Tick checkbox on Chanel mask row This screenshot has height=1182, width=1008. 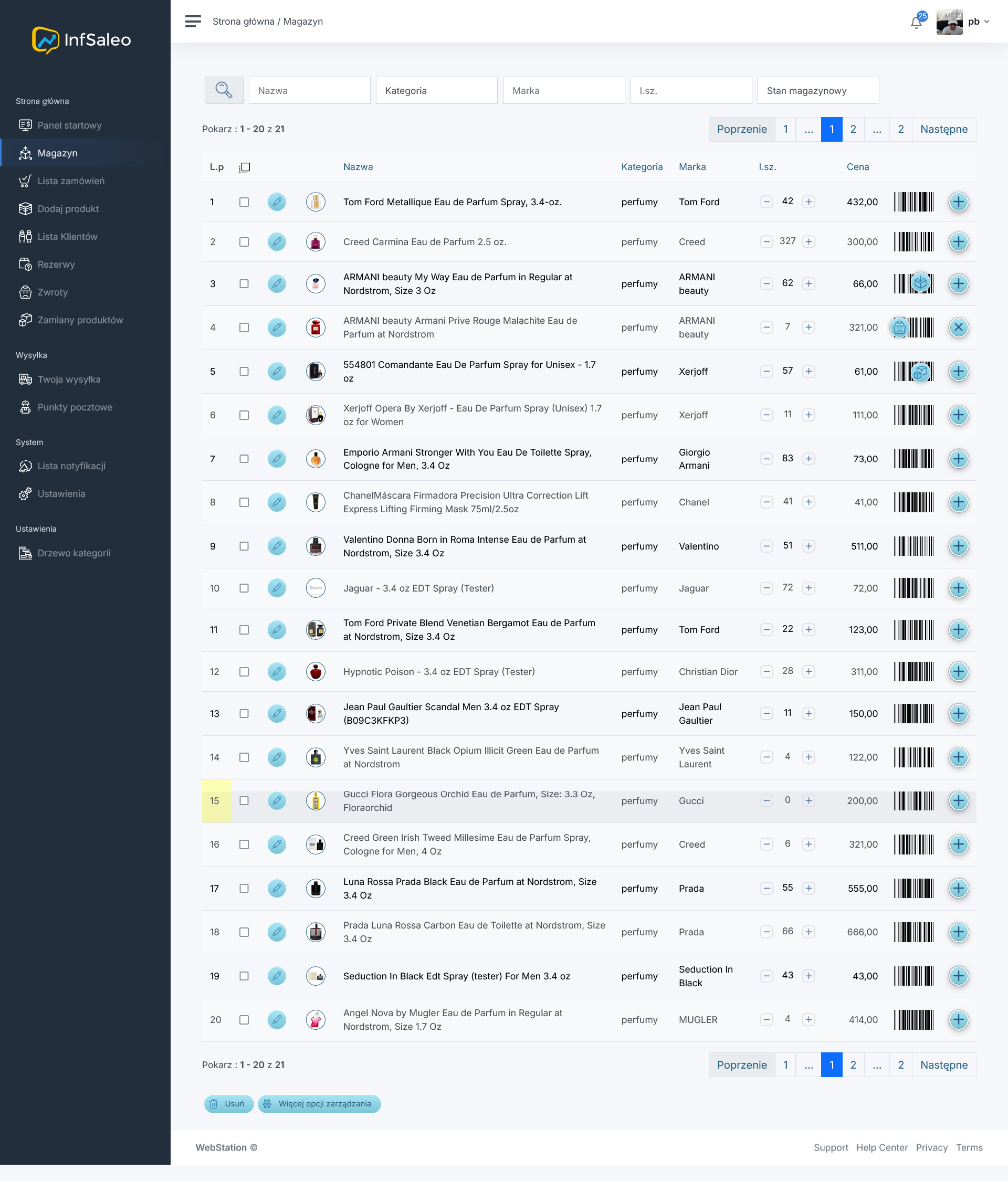244,503
